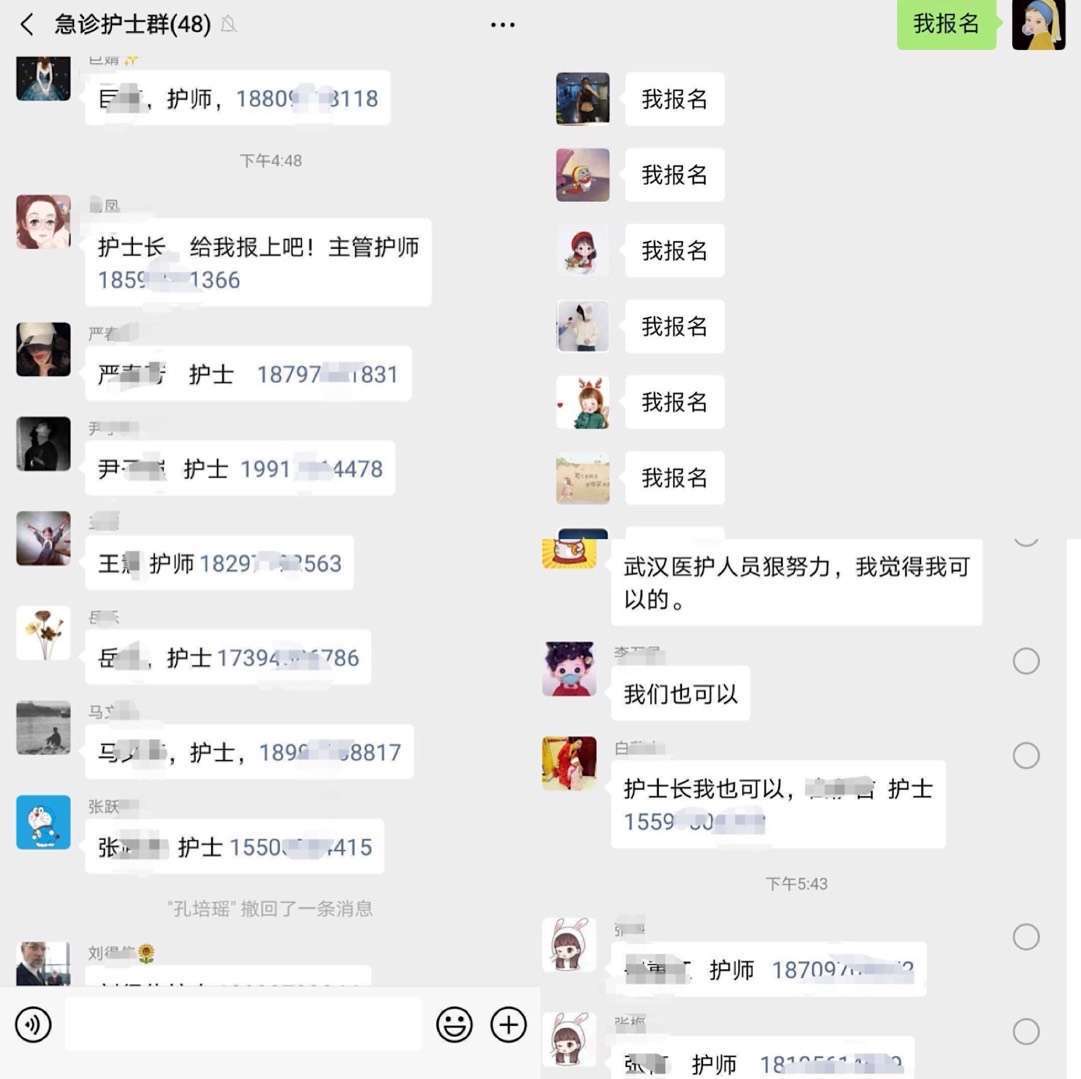
Task: Tap the masked cartoon avatar beside 我们也可以
Action: tap(569, 669)
